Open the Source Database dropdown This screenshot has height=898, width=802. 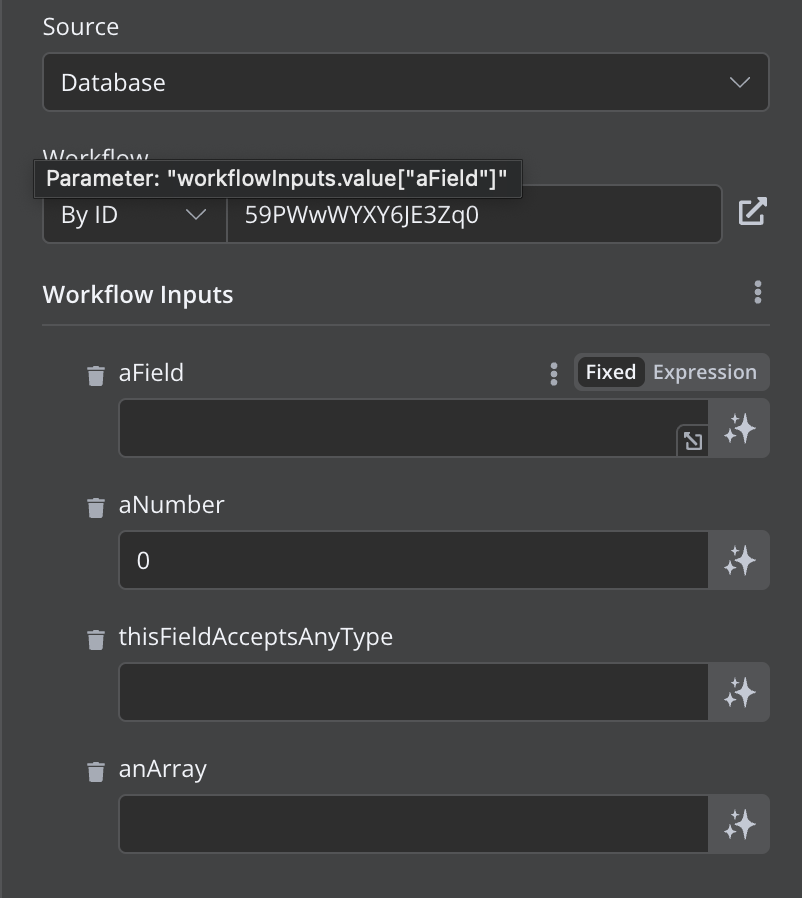[x=405, y=82]
